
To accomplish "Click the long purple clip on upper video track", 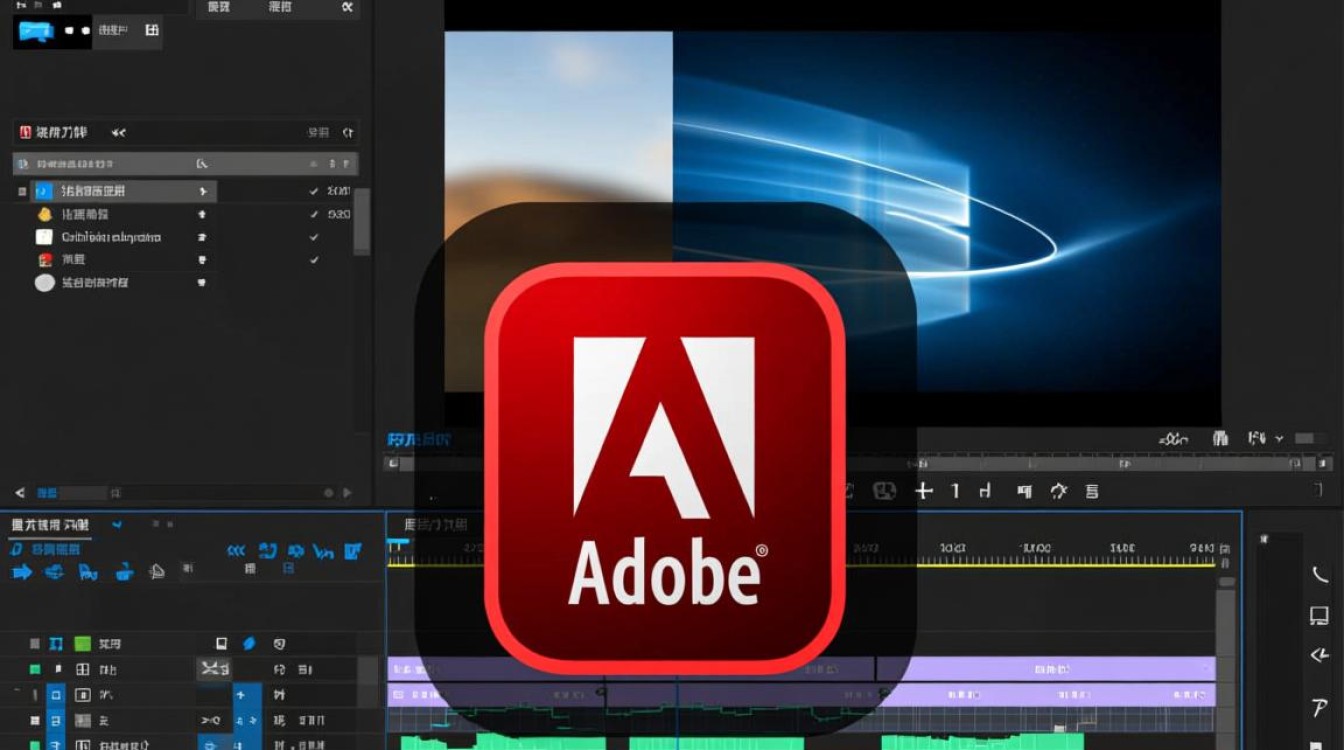I will coord(1045,669).
